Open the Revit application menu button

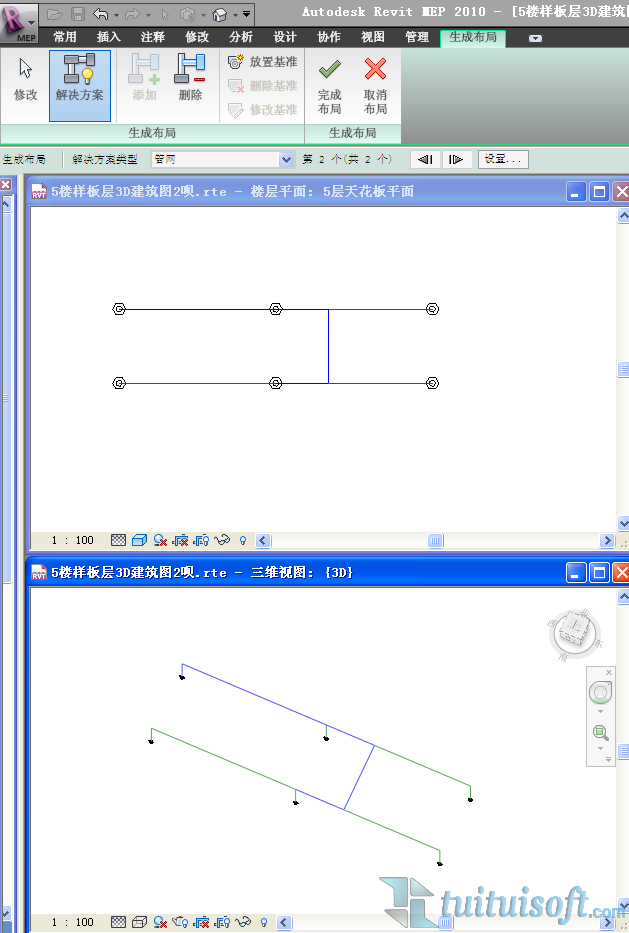click(19, 19)
